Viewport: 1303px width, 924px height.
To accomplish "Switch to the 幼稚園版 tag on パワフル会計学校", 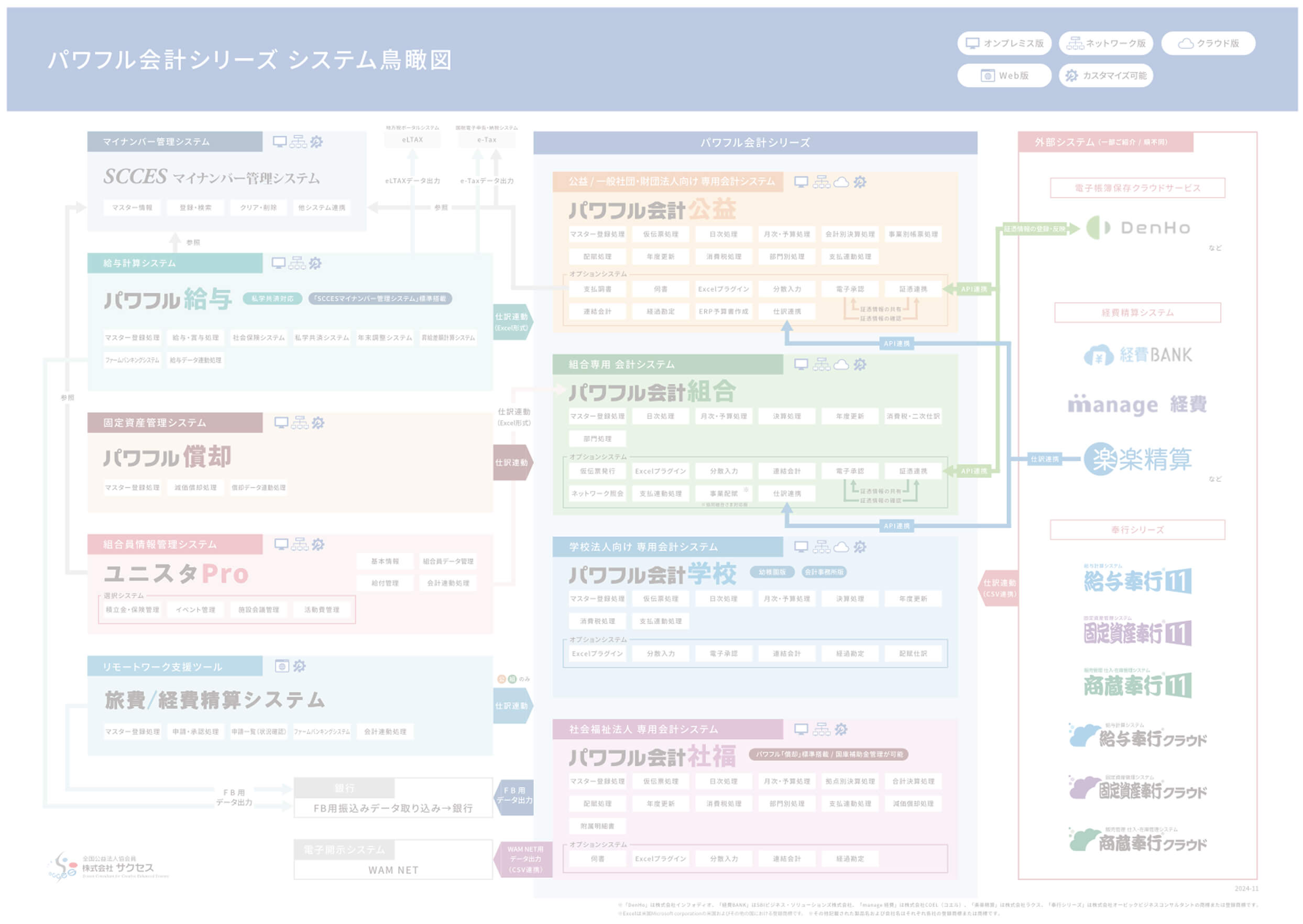I will (x=773, y=573).
